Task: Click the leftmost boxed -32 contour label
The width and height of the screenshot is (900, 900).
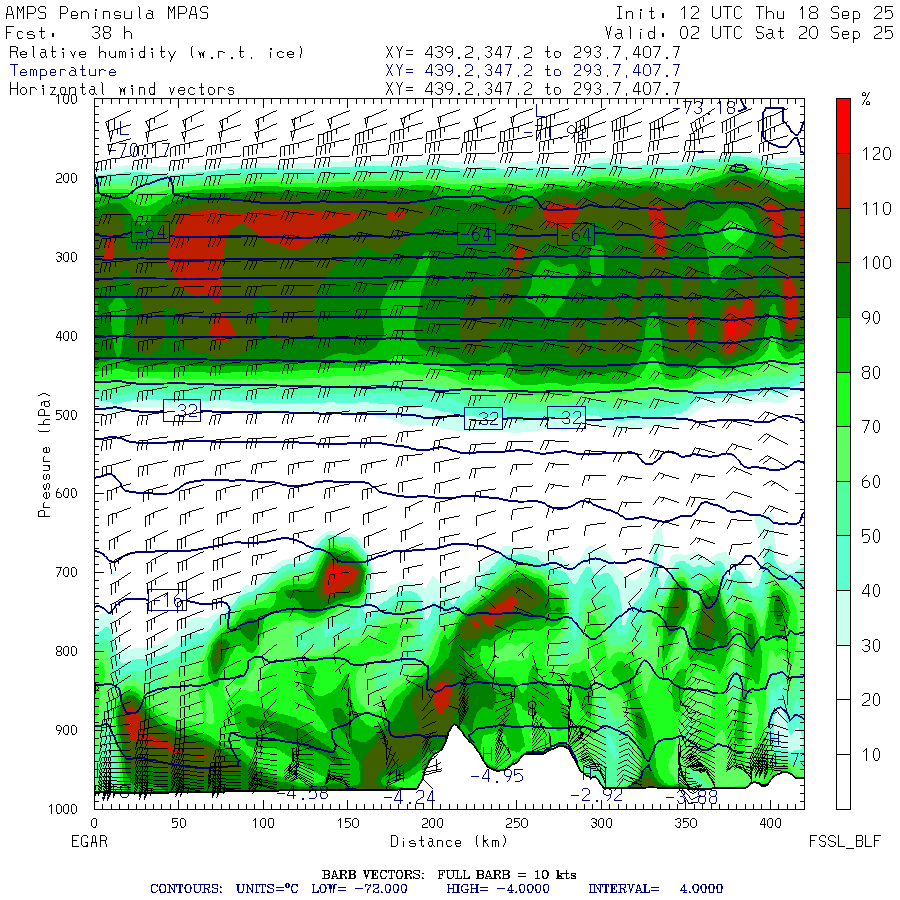Action: 182,410
